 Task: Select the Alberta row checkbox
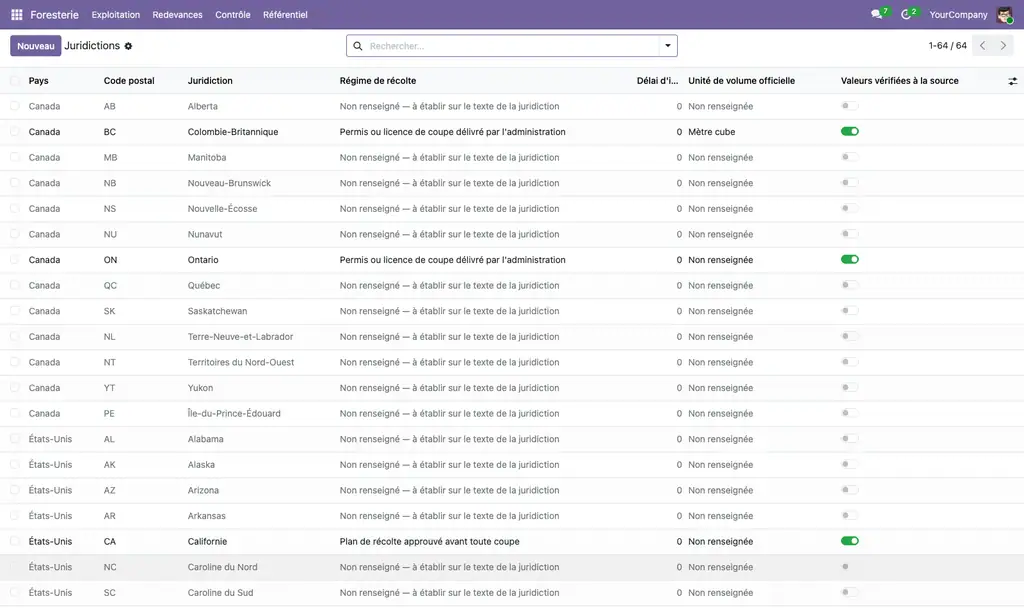click(15, 106)
